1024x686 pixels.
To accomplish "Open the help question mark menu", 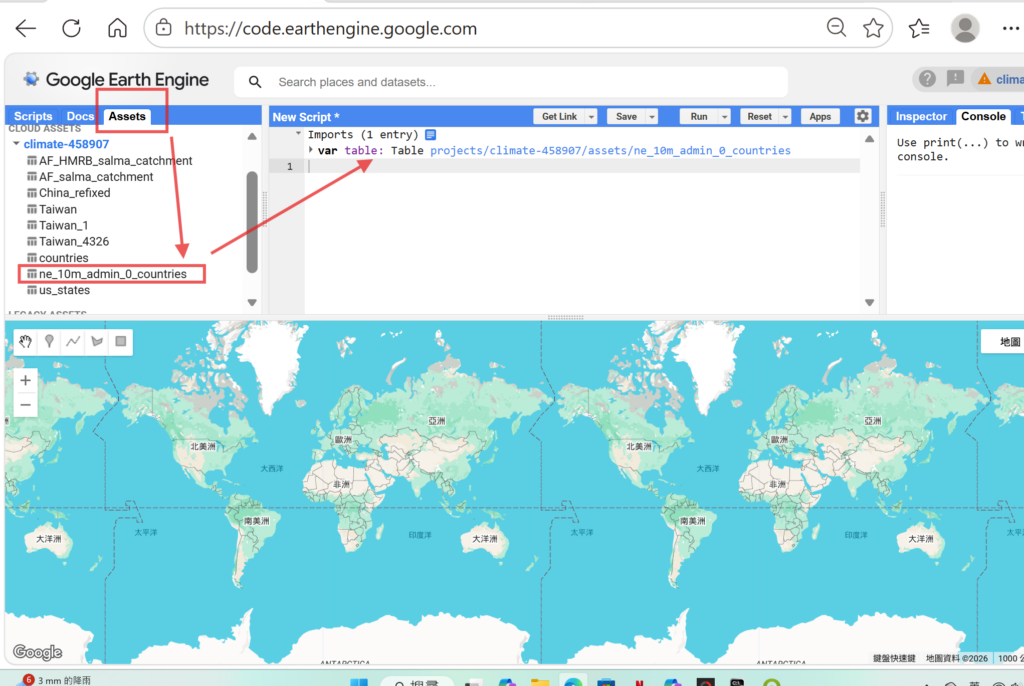I will (927, 79).
